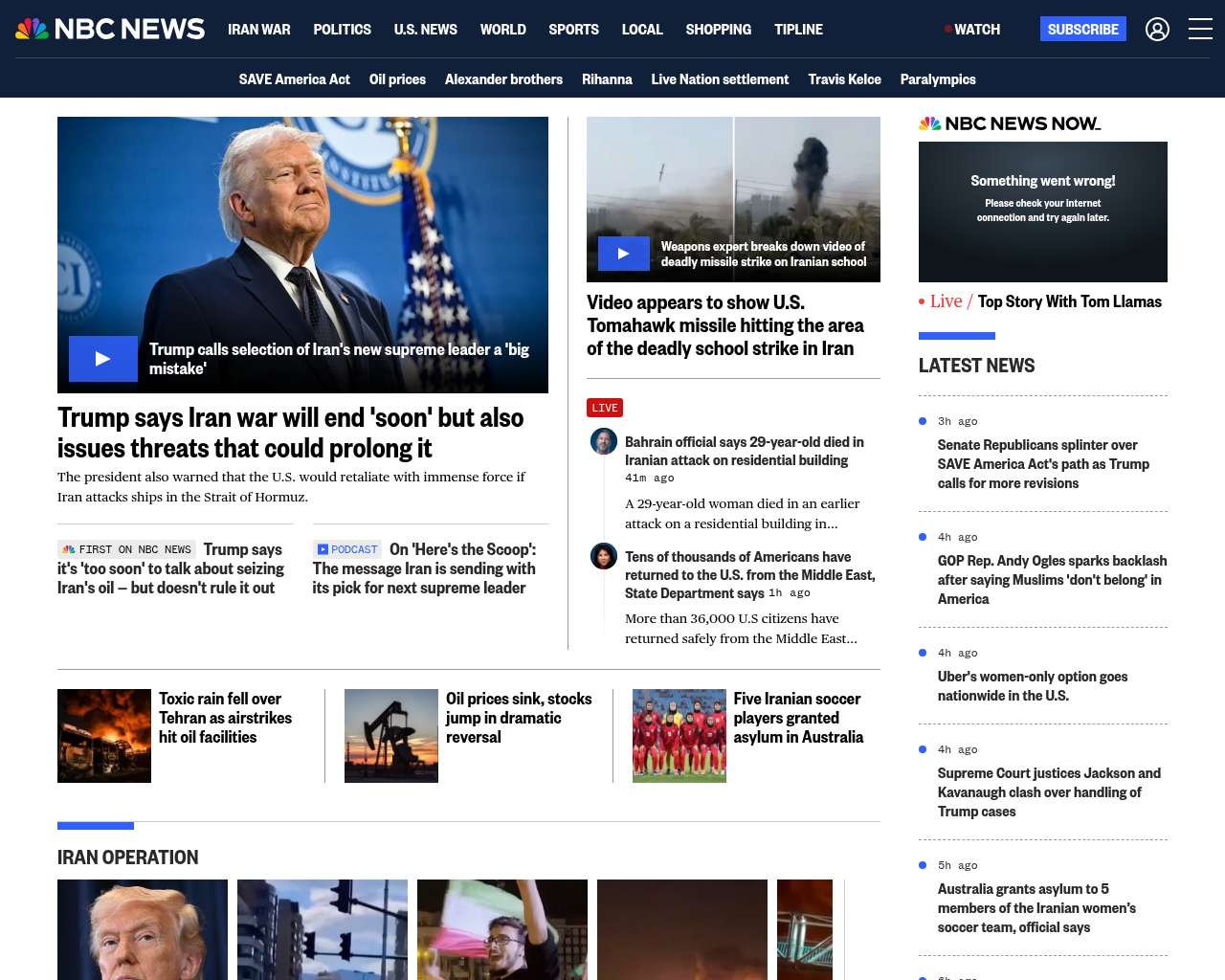Select the Shopping navigation item
Screen dimensions: 1225x980
718,30
